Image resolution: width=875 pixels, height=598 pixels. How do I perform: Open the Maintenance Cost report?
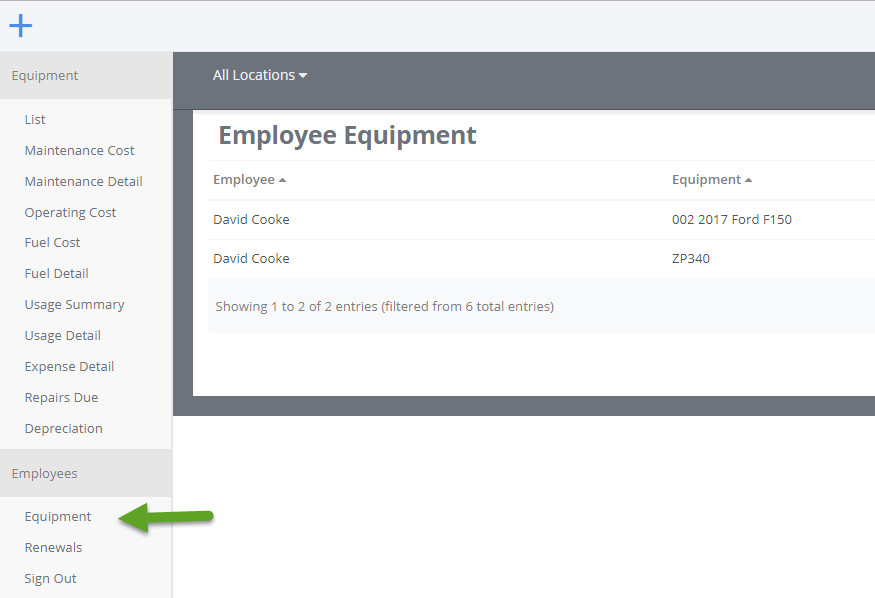[79, 151]
